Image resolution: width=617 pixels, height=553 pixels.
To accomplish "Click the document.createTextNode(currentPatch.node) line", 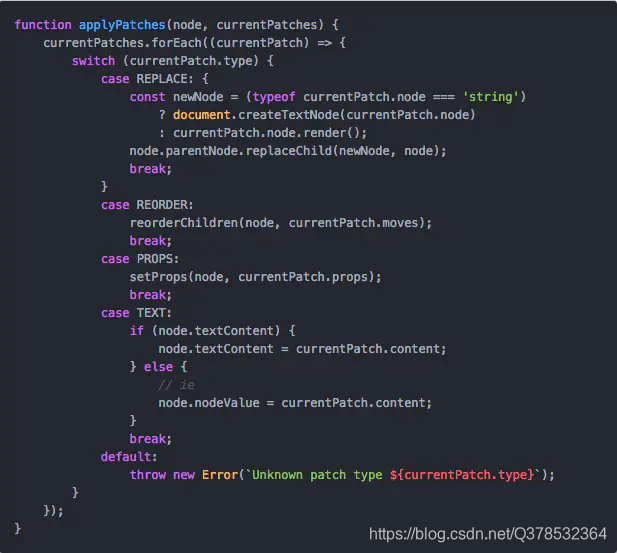I will [317, 115].
